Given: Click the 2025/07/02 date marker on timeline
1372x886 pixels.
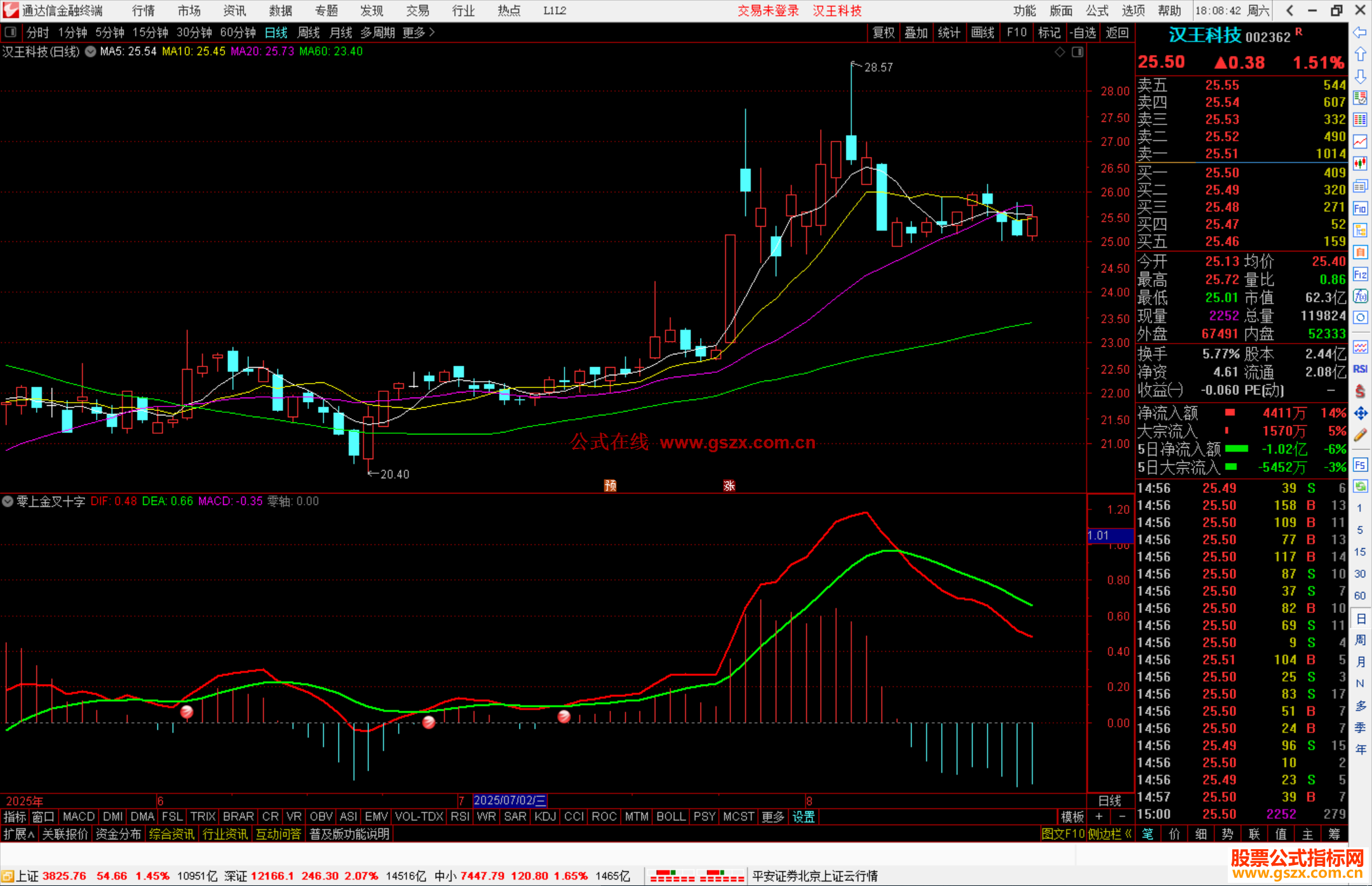Looking at the screenshot, I should coord(509,800).
